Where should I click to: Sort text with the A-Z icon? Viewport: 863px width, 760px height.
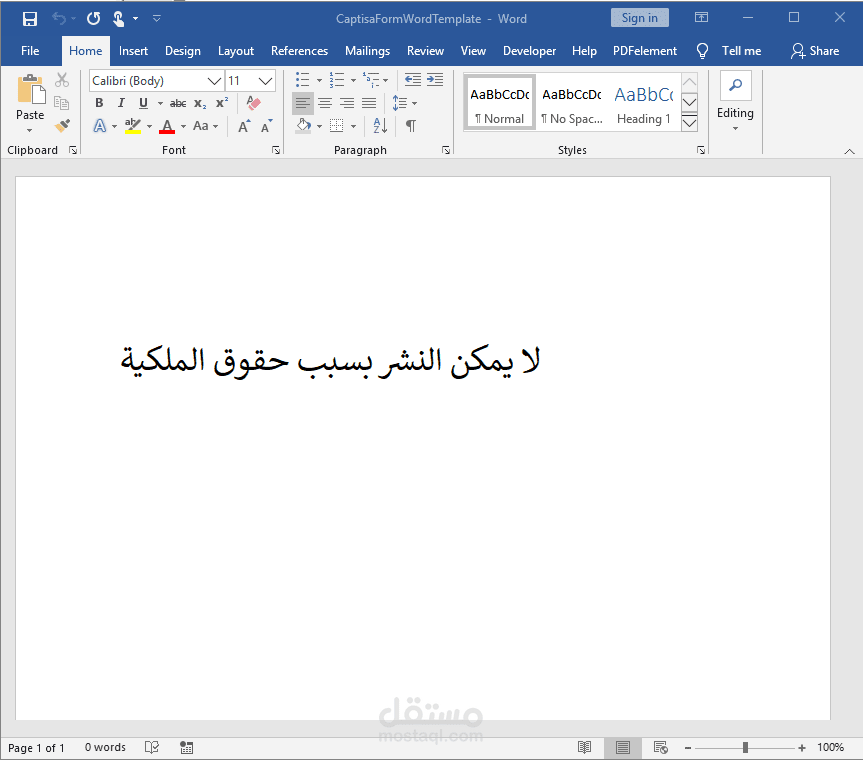click(x=380, y=126)
